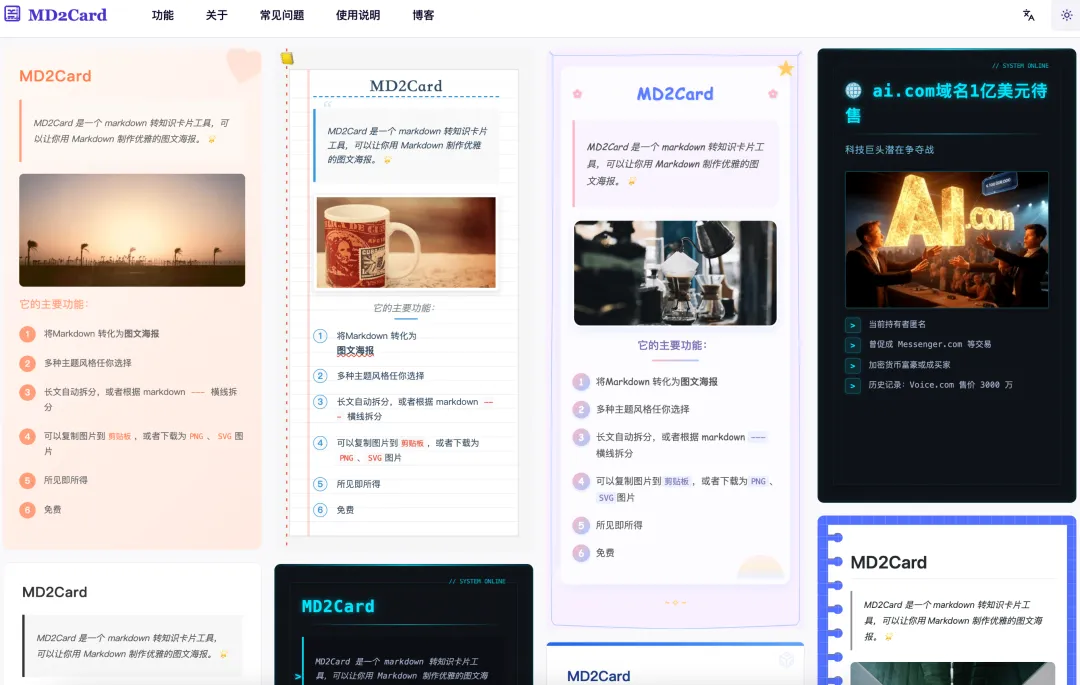1080x685 pixels.
Task: Click circled number 2 on notebook card
Action: pos(320,376)
